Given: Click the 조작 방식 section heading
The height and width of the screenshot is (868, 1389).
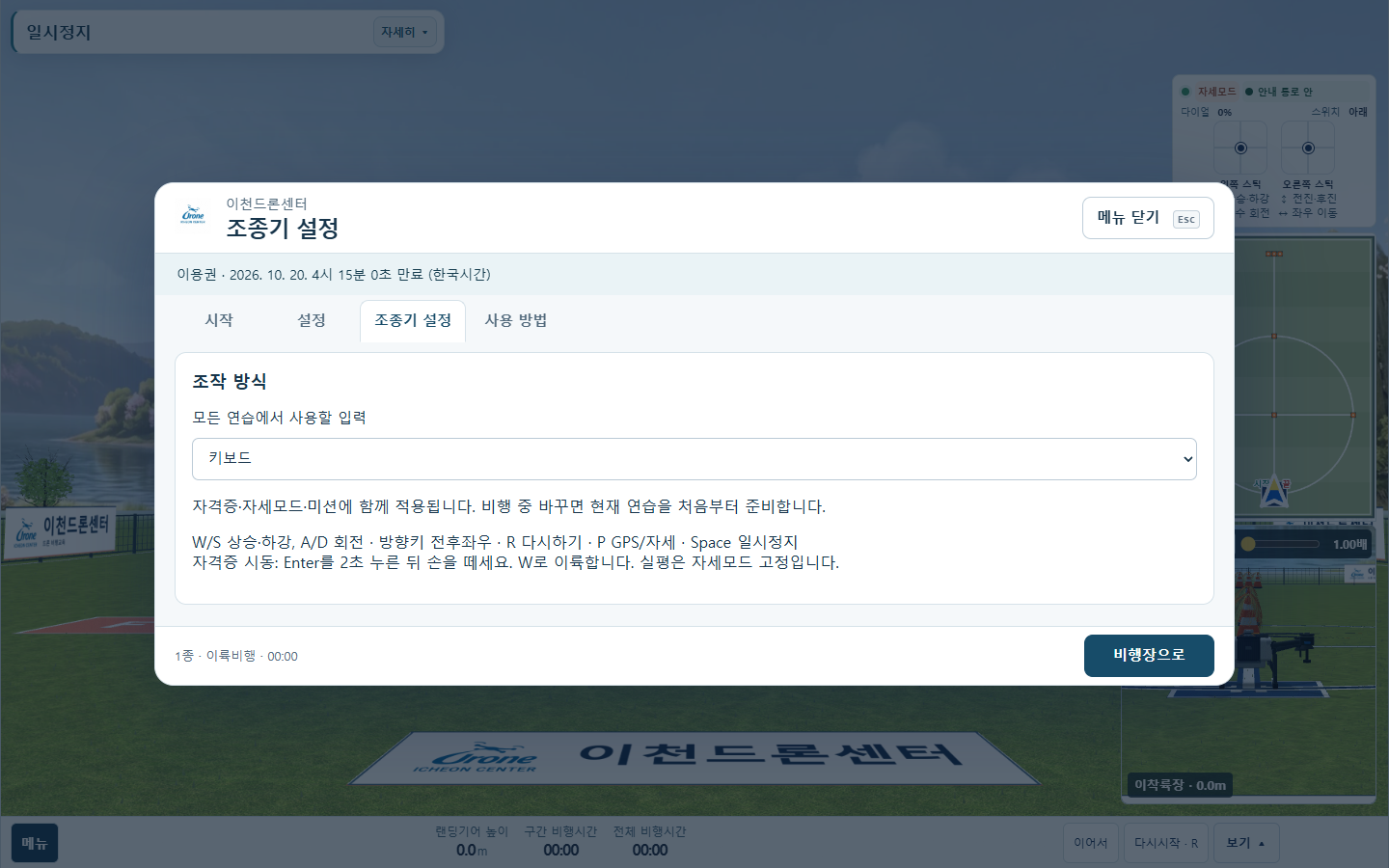Looking at the screenshot, I should [230, 382].
